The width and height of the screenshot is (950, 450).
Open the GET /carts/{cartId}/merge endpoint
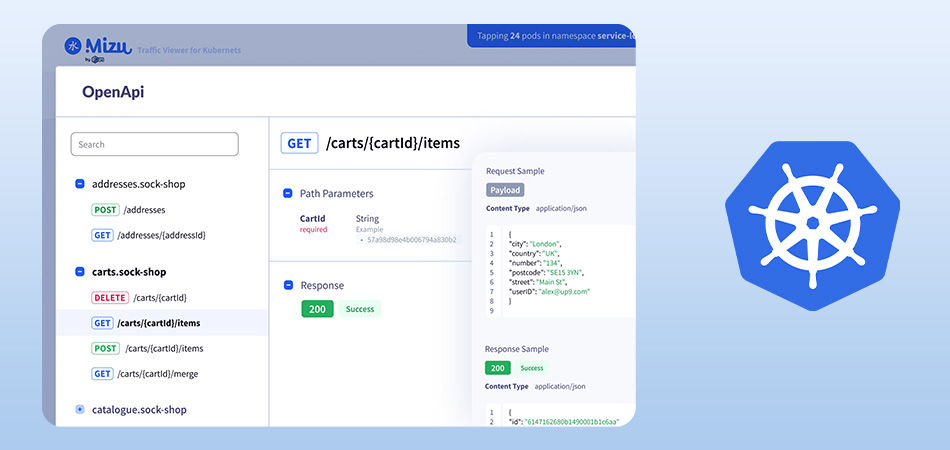pyautogui.click(x=145, y=374)
